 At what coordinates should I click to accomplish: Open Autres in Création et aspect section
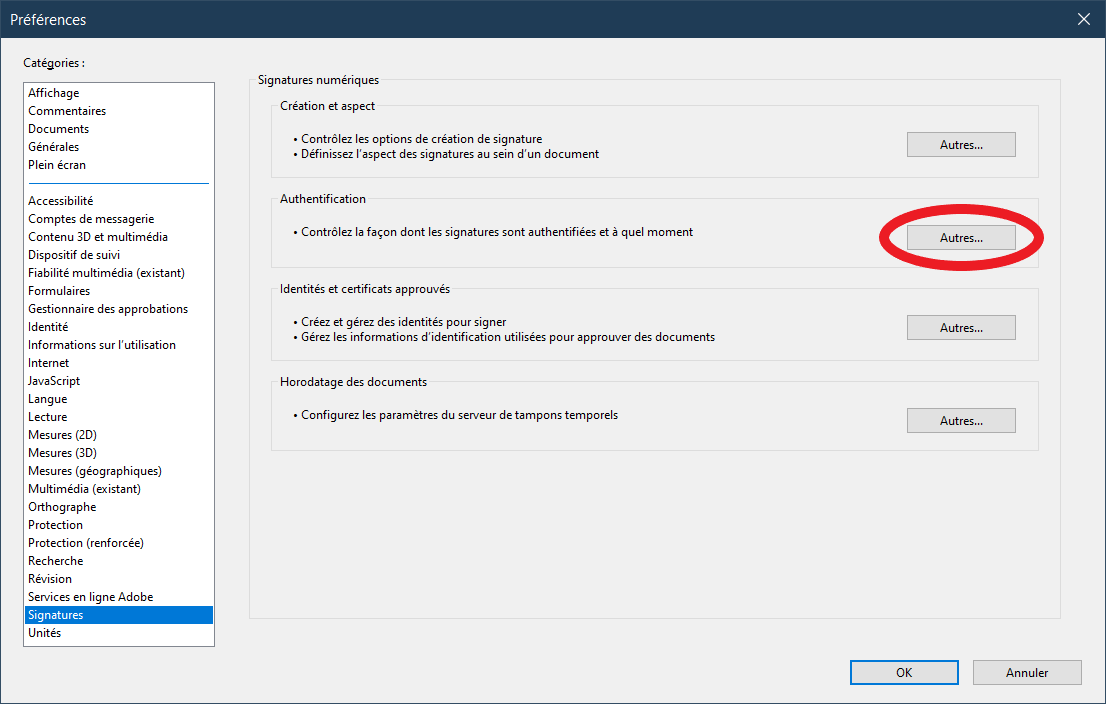tap(961, 144)
